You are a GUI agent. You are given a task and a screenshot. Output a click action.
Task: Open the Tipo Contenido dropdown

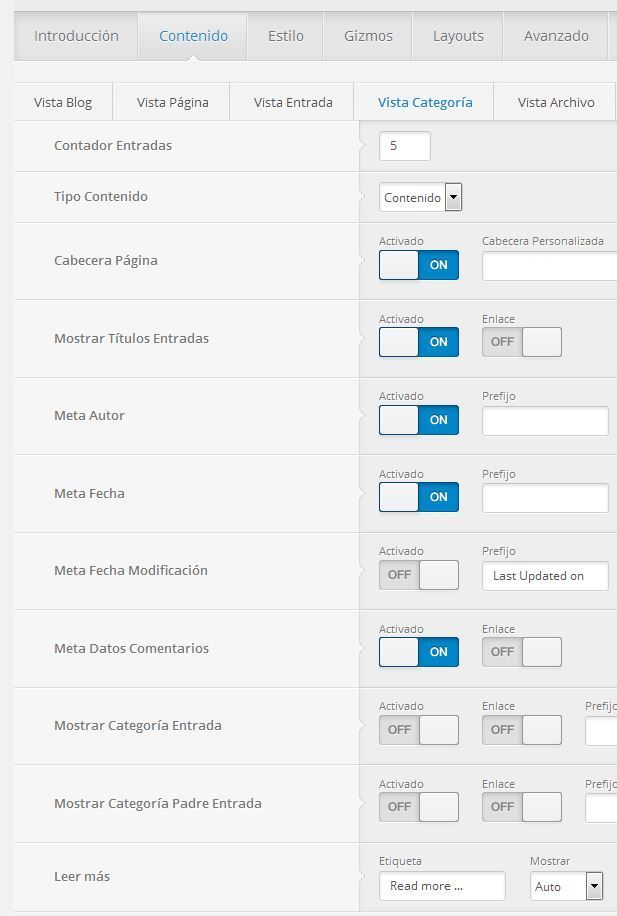420,197
